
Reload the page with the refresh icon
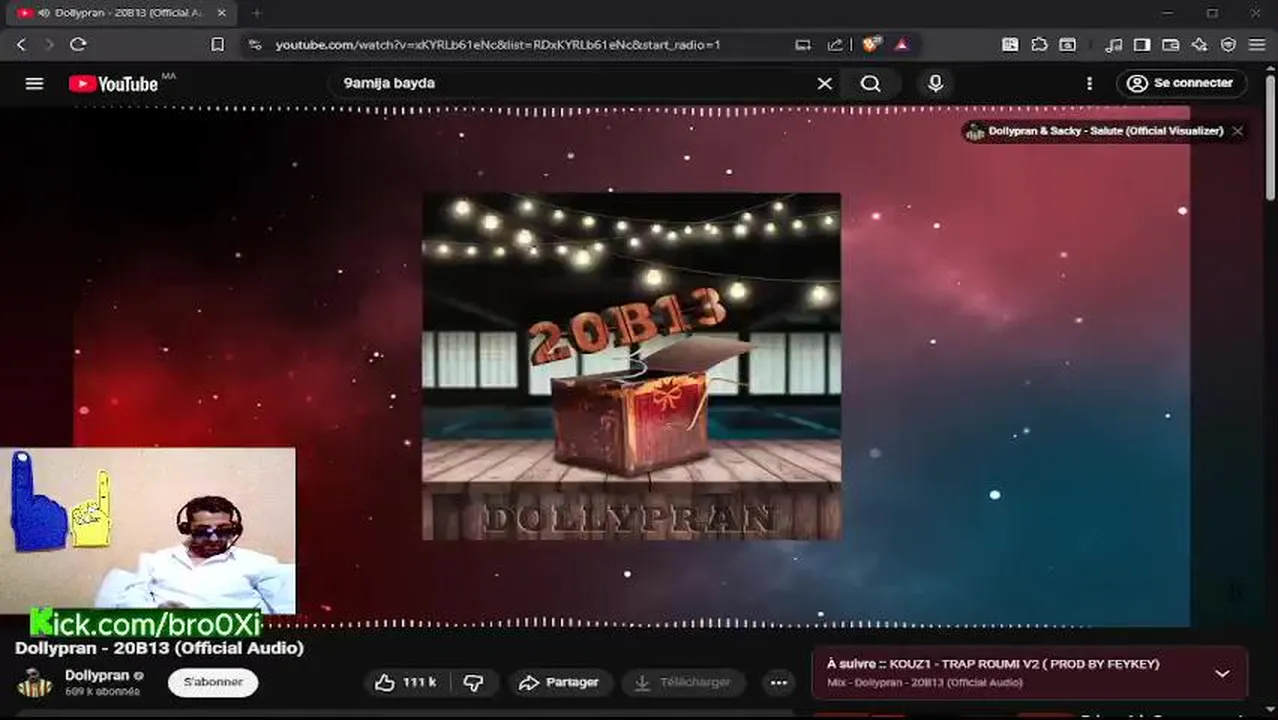[78, 44]
